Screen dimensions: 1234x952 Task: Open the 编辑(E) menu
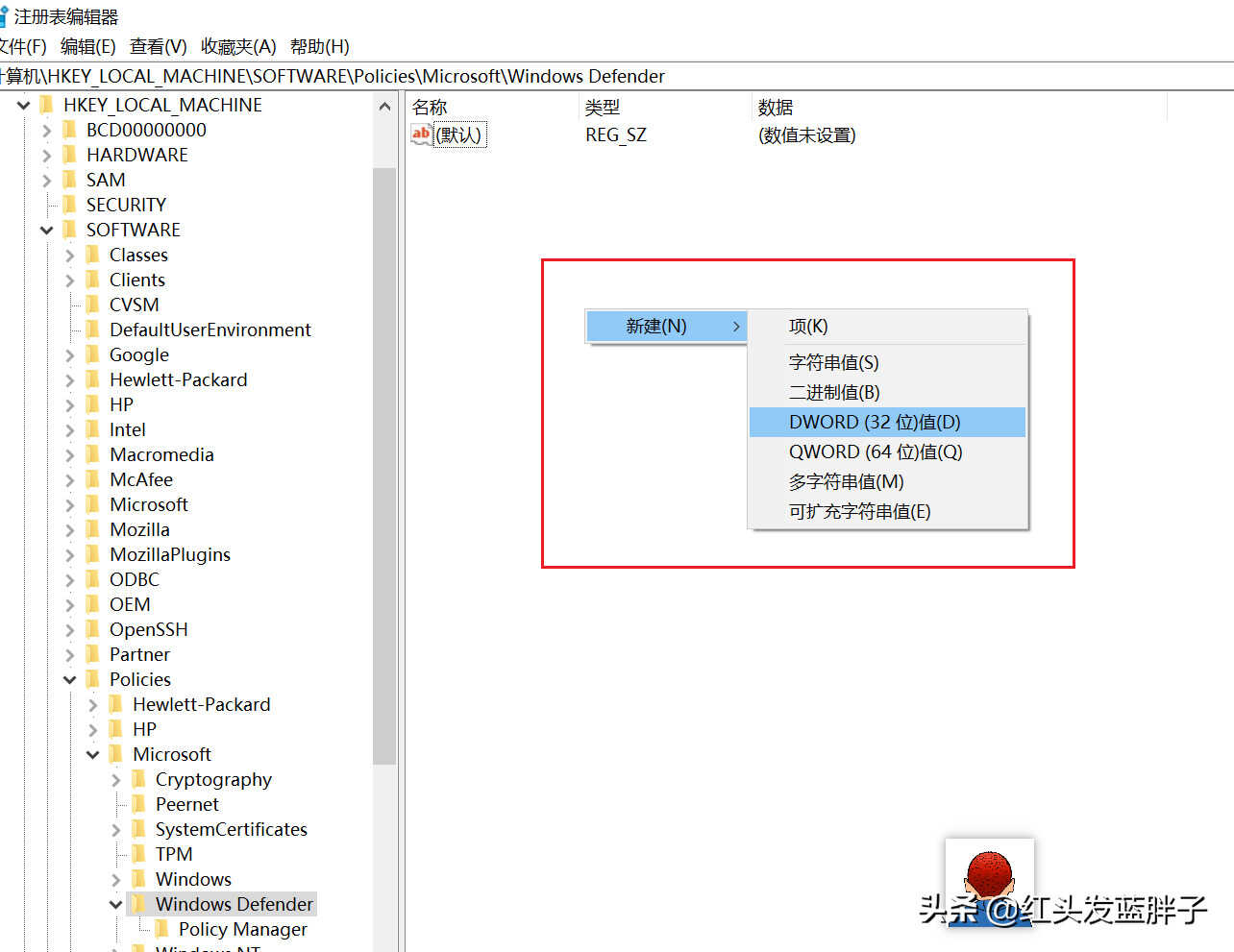coord(87,46)
